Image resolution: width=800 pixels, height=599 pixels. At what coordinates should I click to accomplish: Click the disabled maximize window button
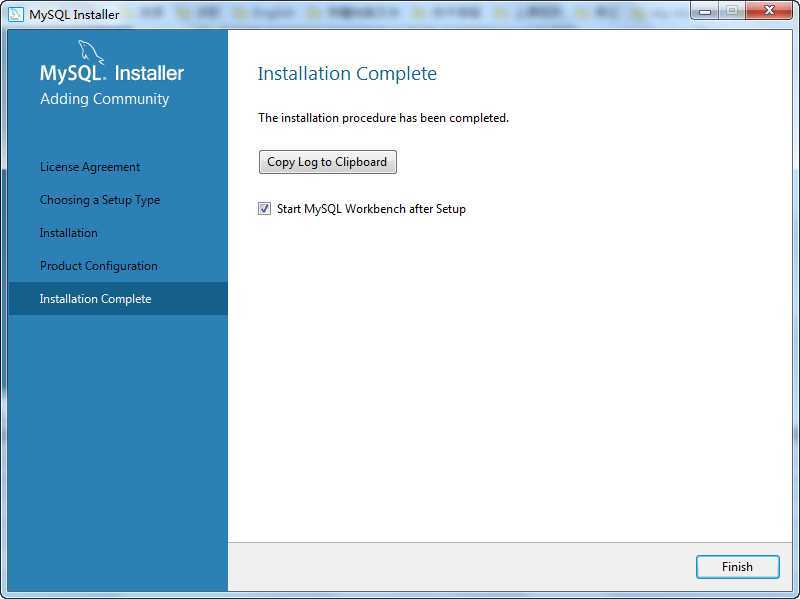pos(732,11)
